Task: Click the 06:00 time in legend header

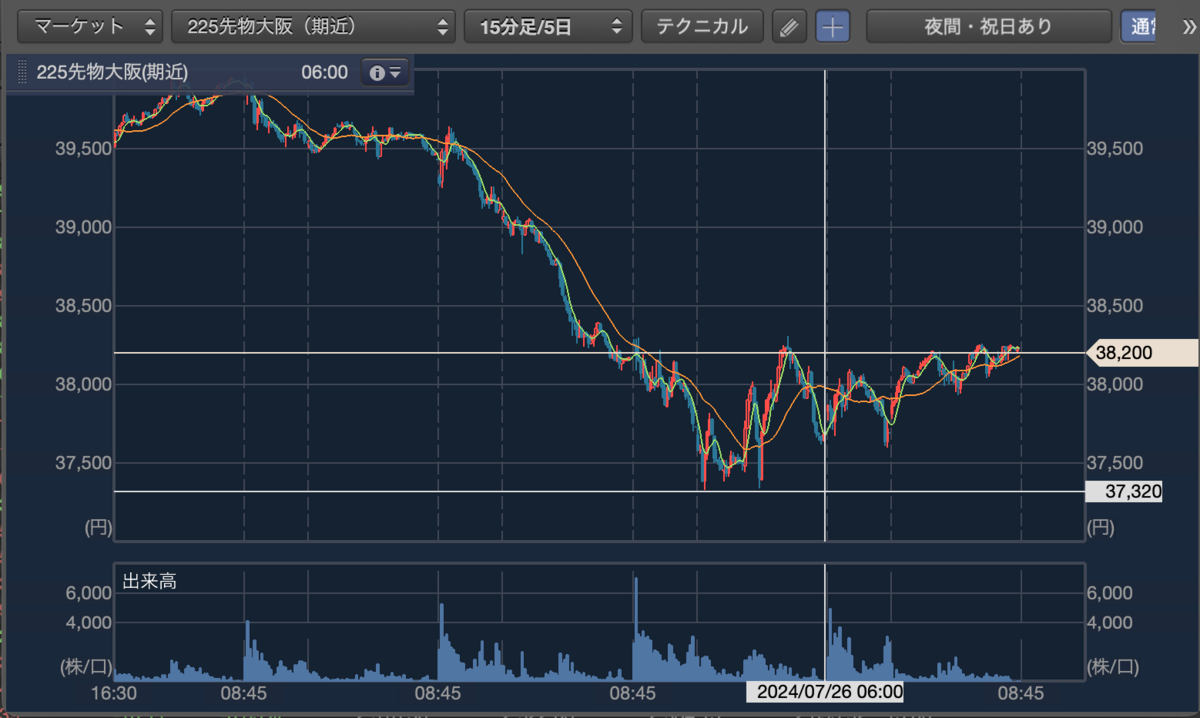Action: click(x=324, y=73)
